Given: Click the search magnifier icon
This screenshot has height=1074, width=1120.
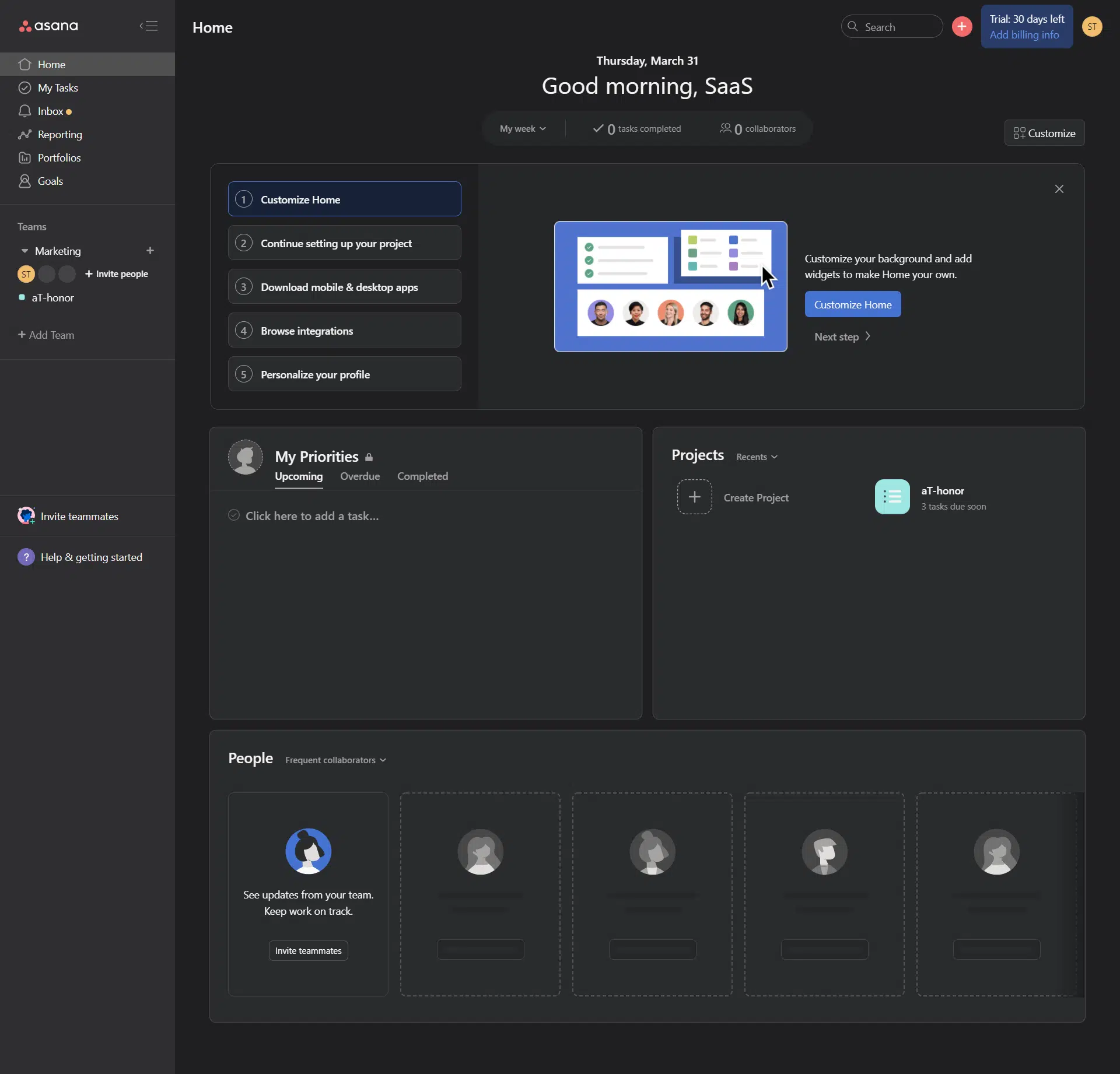Looking at the screenshot, I should (x=852, y=26).
